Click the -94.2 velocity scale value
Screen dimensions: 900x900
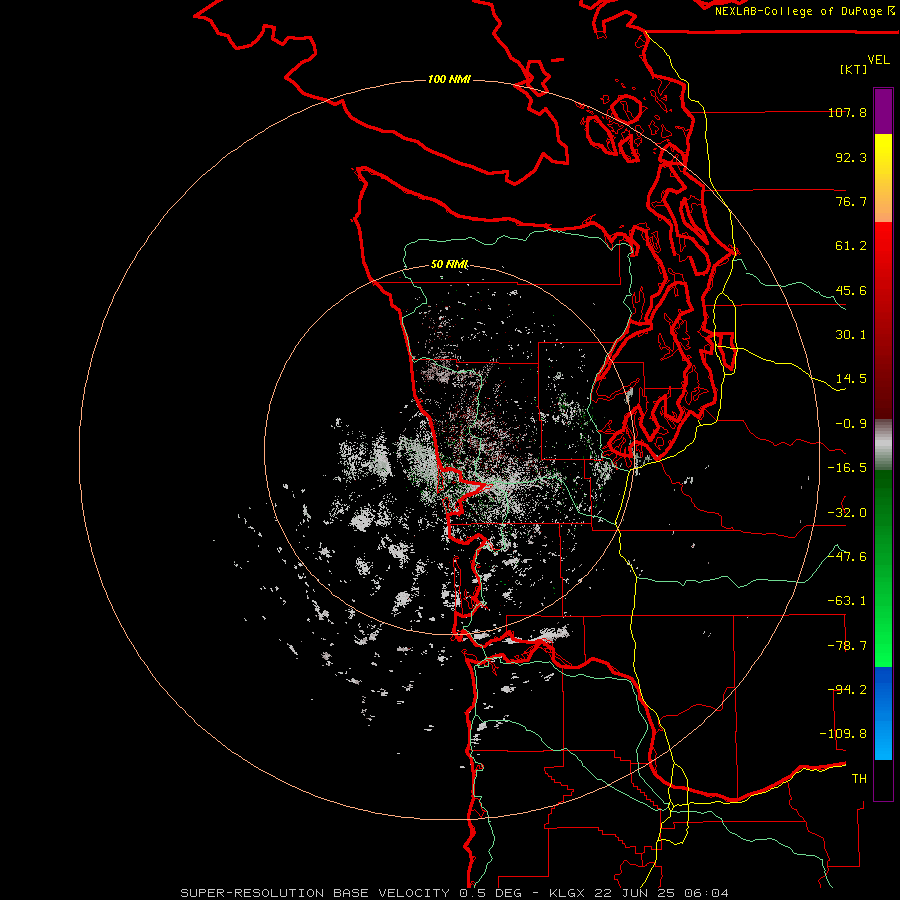click(847, 690)
